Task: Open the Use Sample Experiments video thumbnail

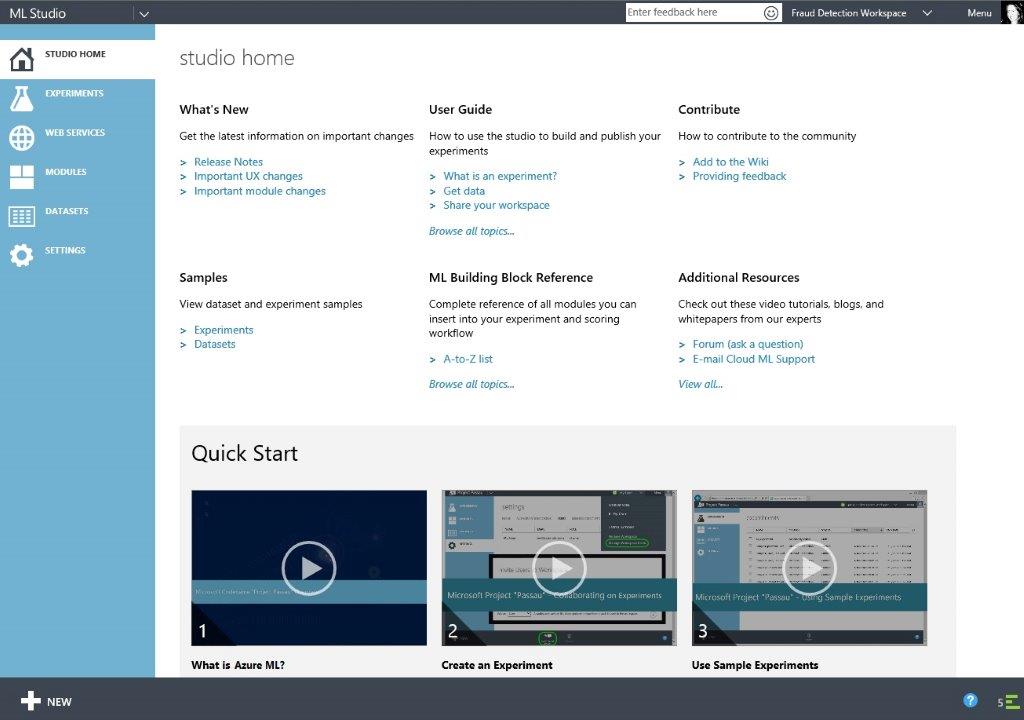Action: (x=809, y=568)
